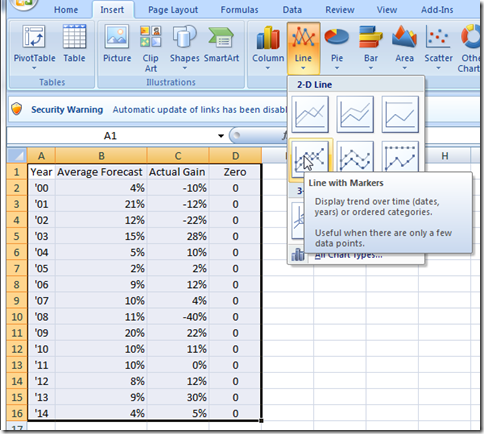The image size is (484, 434).
Task: Open the Shapes dropdown
Action: (184, 48)
